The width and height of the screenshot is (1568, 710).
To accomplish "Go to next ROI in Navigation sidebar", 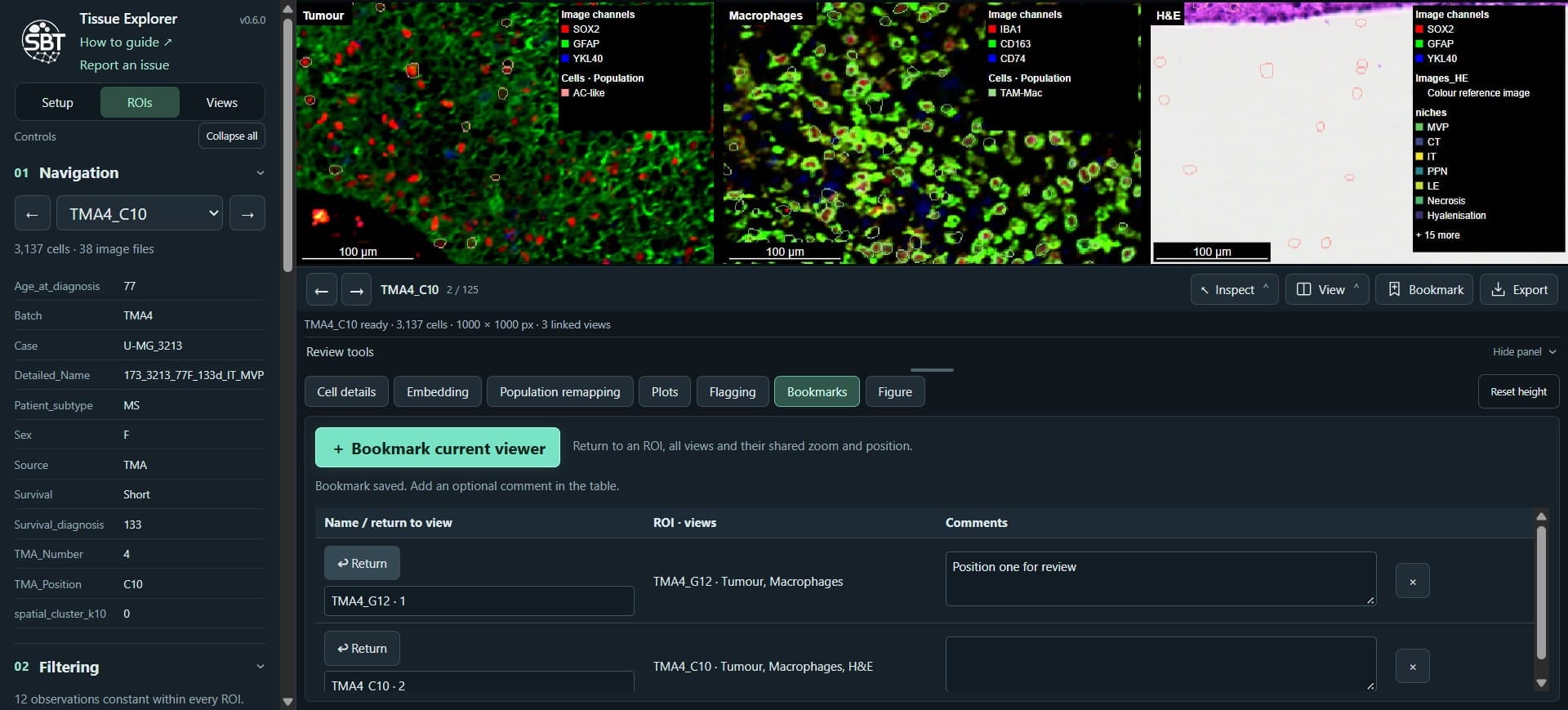I will click(247, 213).
